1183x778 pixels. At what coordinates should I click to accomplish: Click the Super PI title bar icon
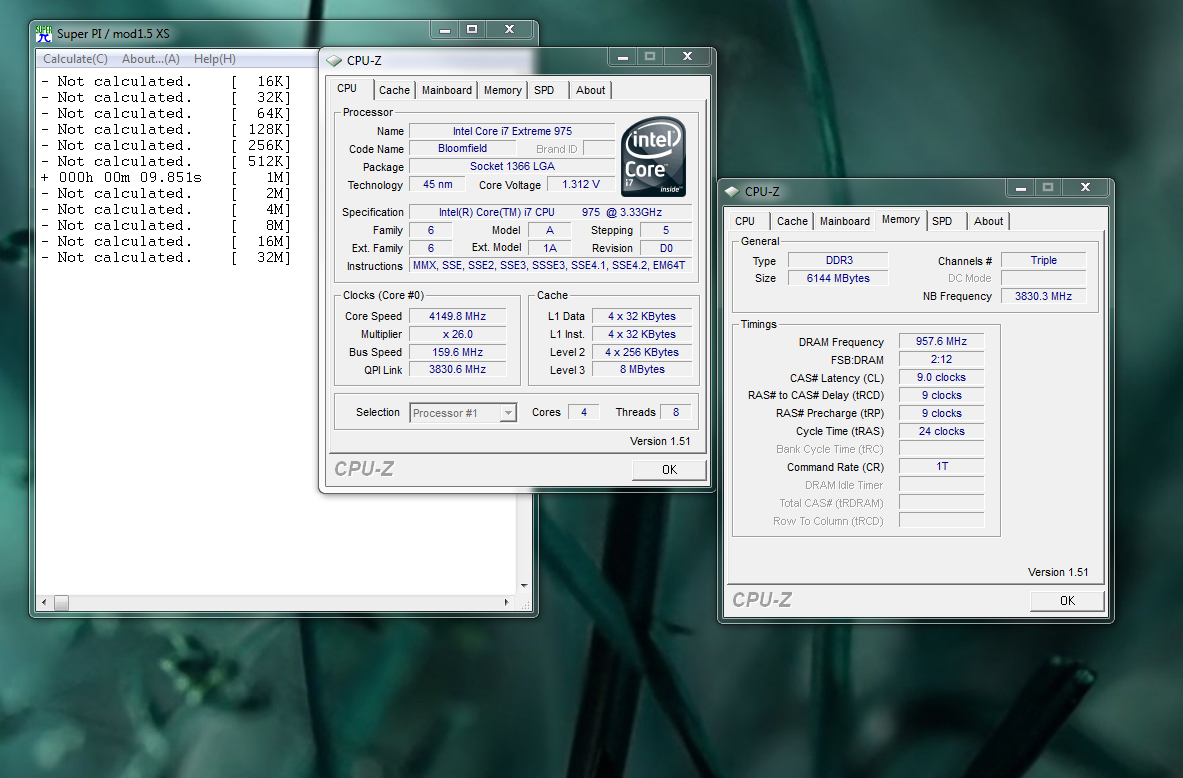pyautogui.click(x=44, y=33)
